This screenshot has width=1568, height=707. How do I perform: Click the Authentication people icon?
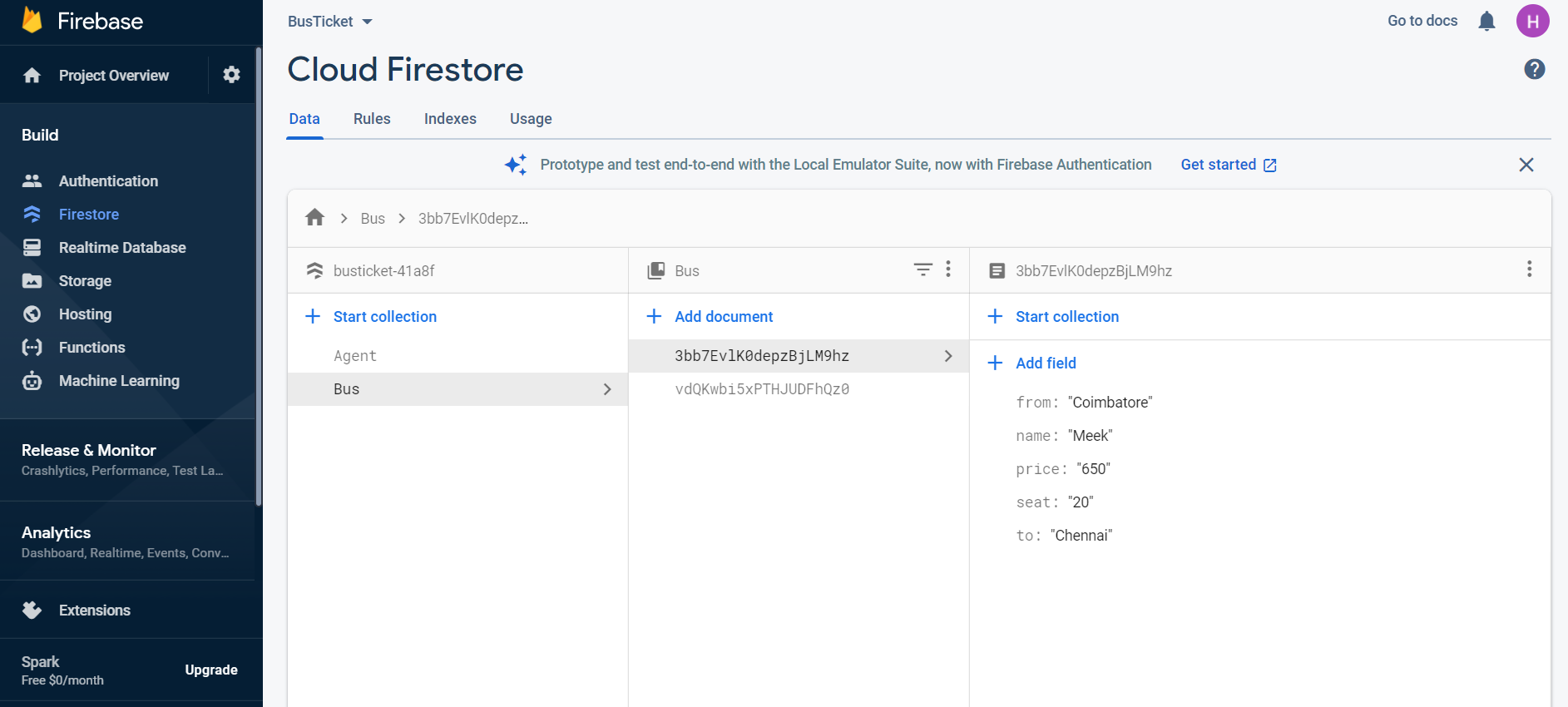coord(32,180)
